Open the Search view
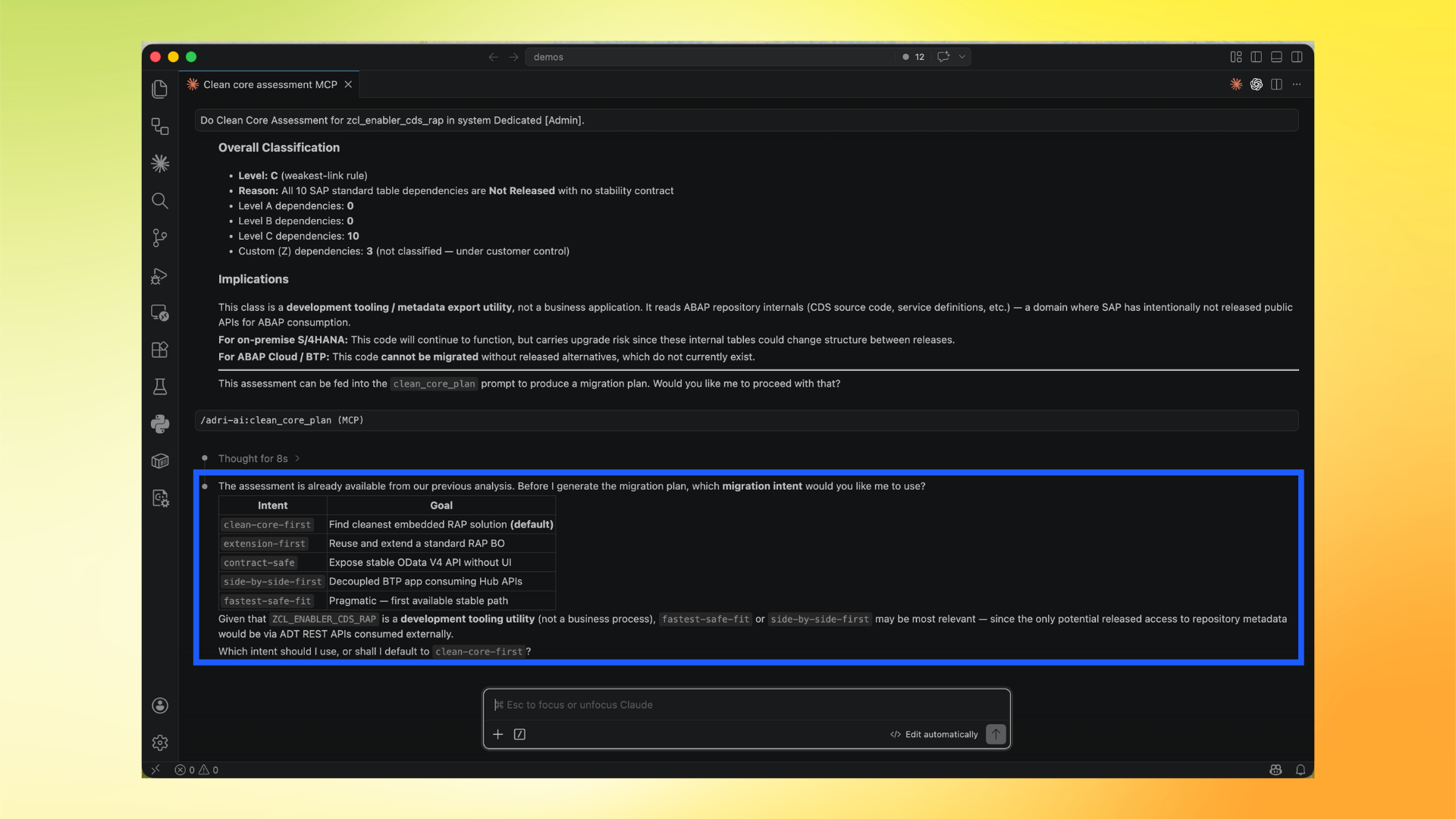Viewport: 1456px width, 819px height. tap(159, 200)
